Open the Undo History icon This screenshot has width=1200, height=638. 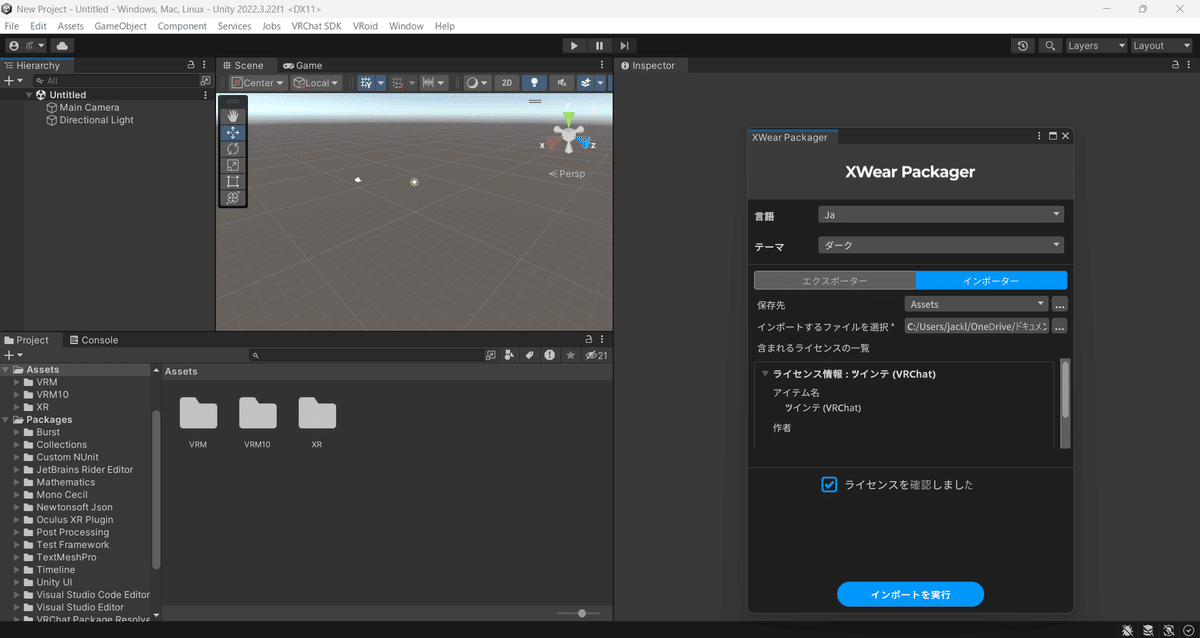click(x=1022, y=46)
